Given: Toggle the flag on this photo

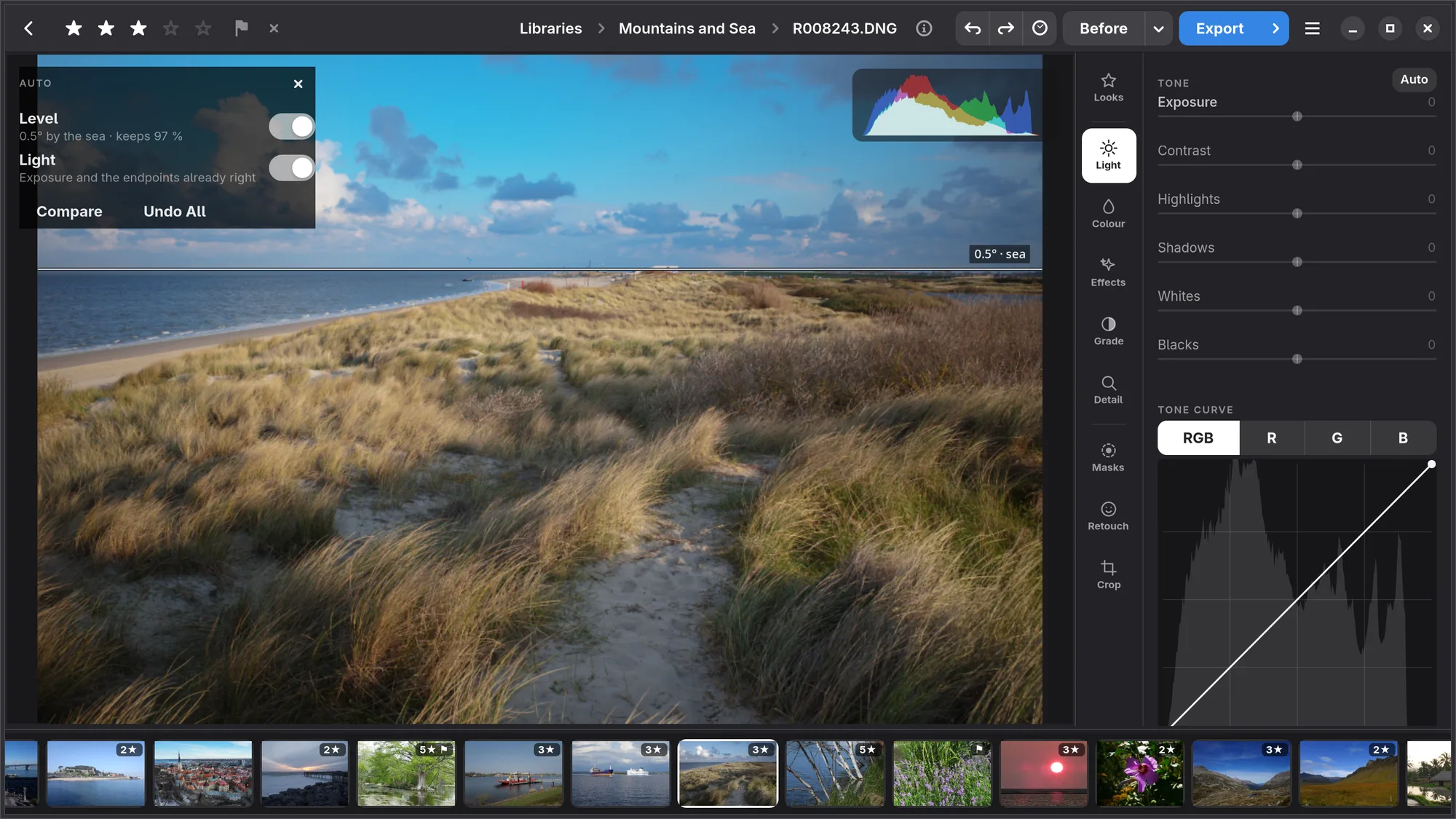Looking at the screenshot, I should (x=241, y=28).
